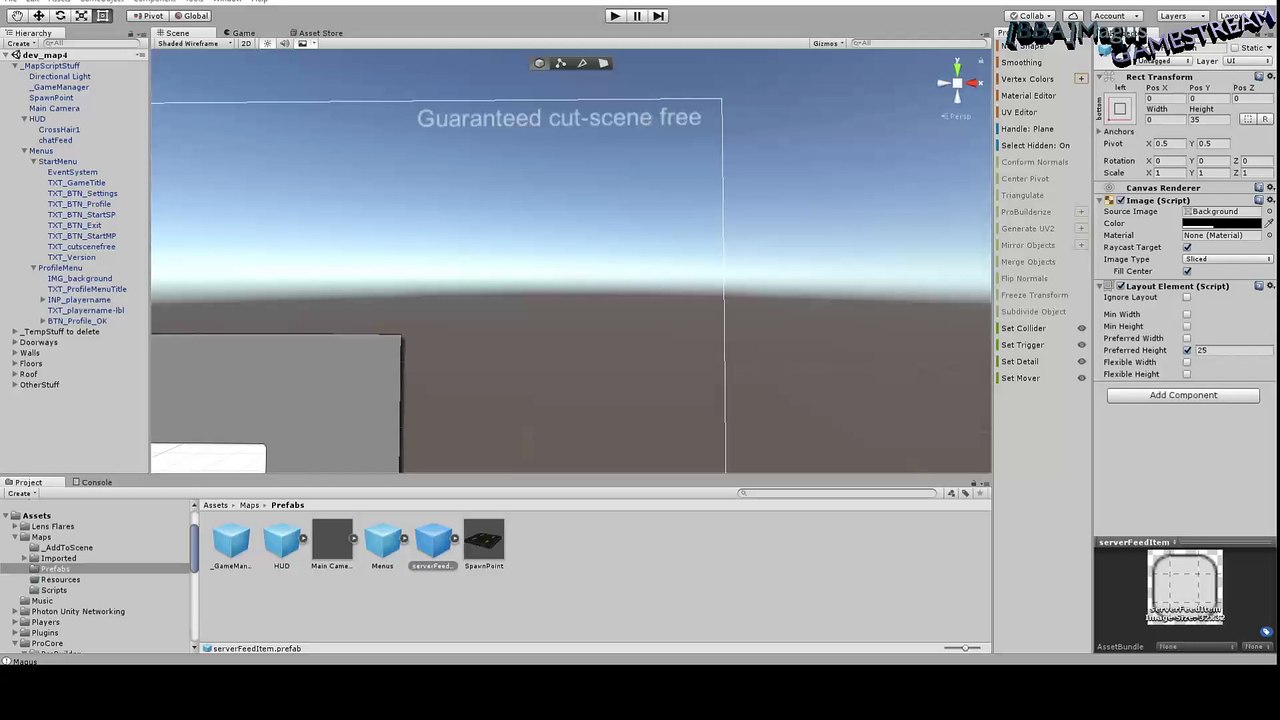Expand INP_playername in Hierarchy
Image resolution: width=1280 pixels, height=720 pixels.
43,300
